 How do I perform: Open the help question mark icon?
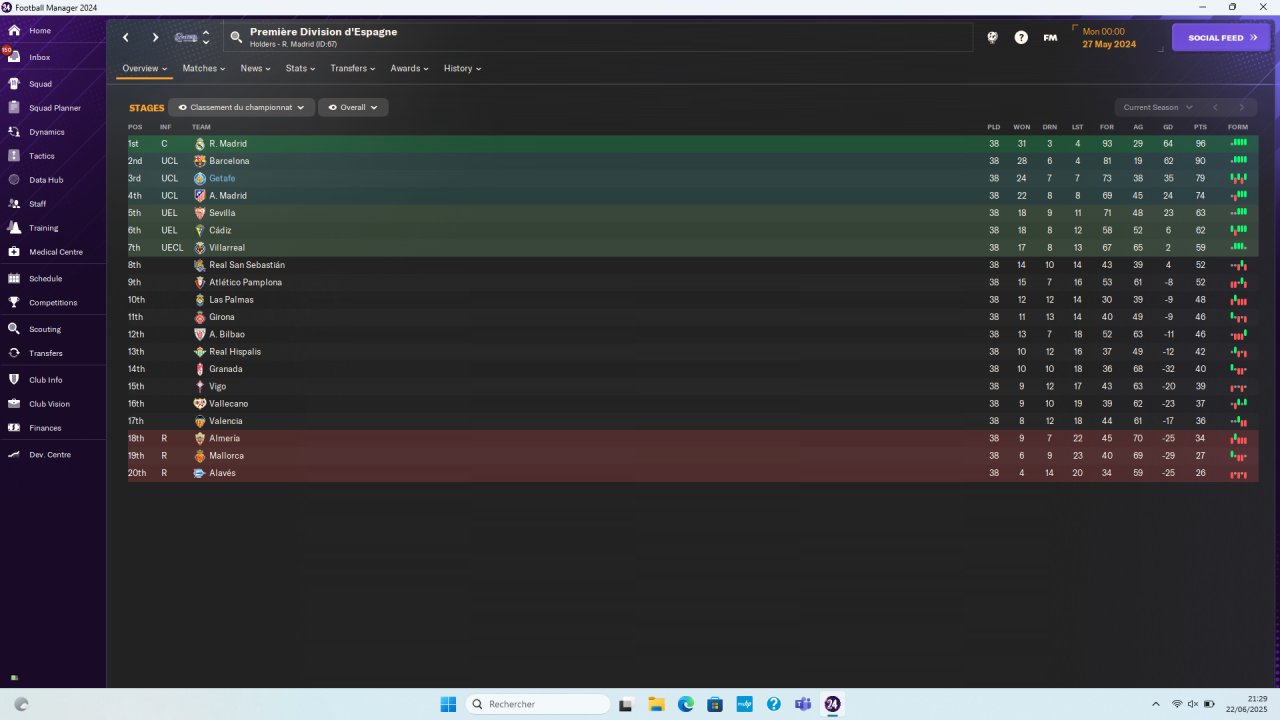coord(1021,37)
